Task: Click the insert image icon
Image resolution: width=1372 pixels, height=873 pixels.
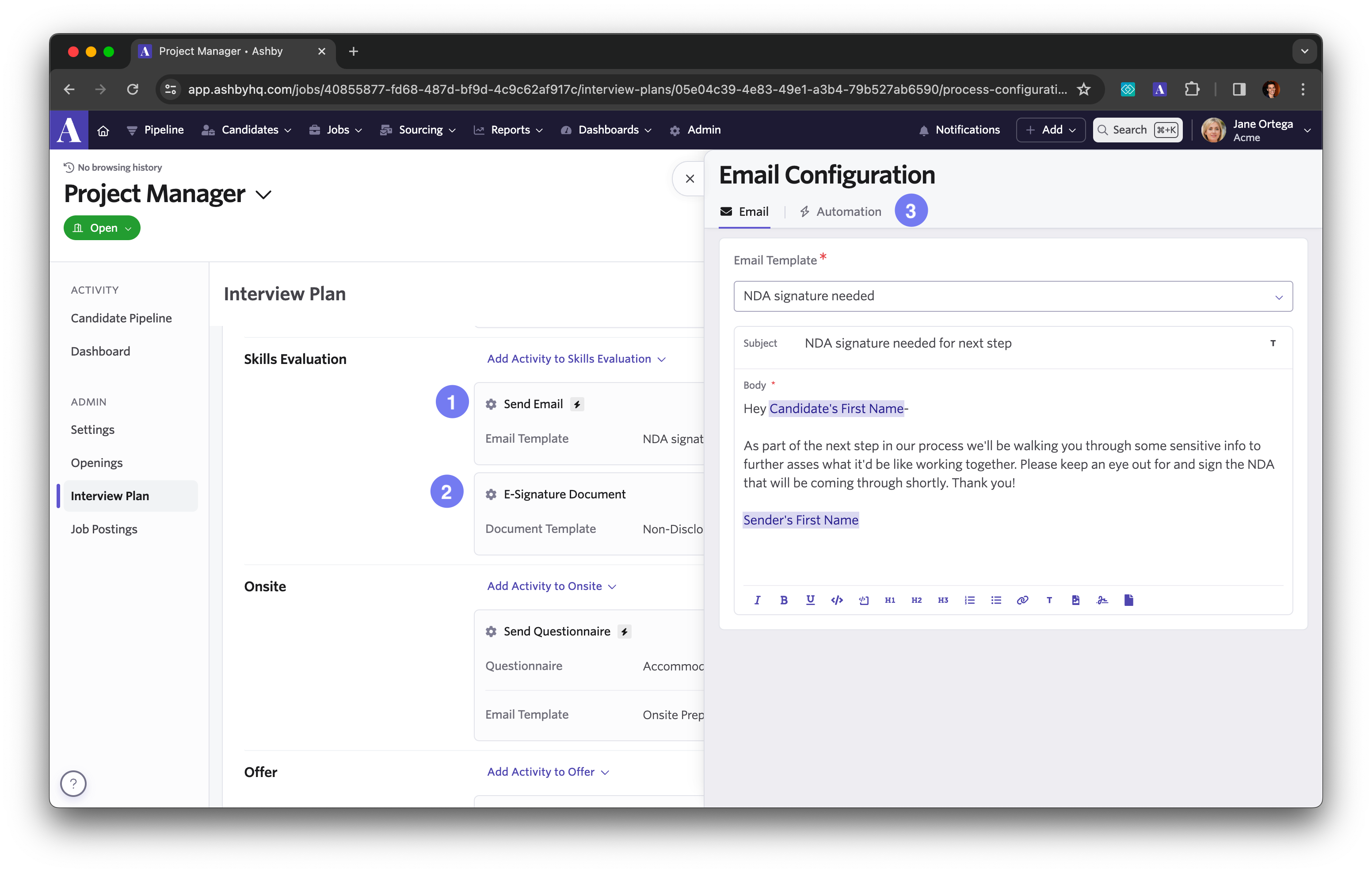Action: click(x=1075, y=600)
